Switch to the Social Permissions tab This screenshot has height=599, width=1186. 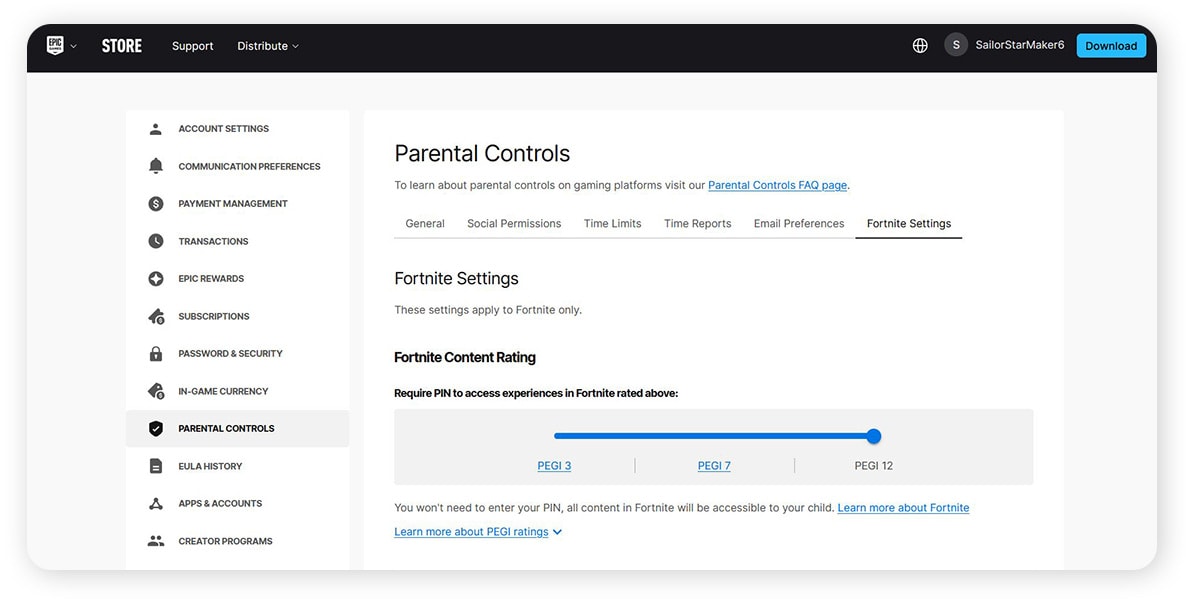(x=514, y=224)
